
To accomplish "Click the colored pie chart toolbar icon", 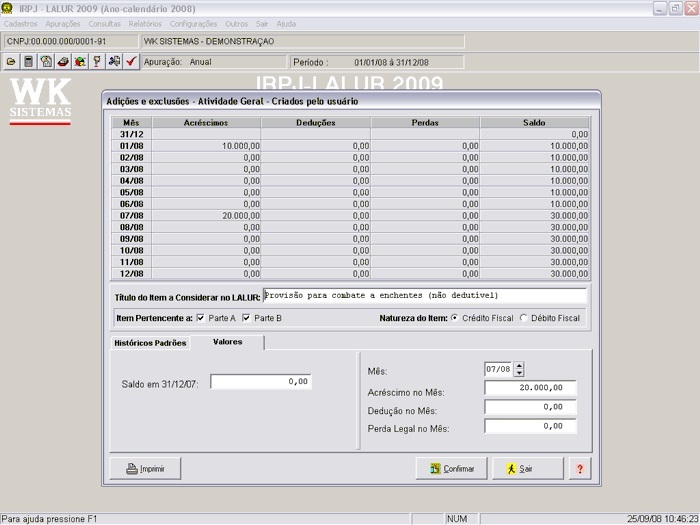I will (79, 61).
